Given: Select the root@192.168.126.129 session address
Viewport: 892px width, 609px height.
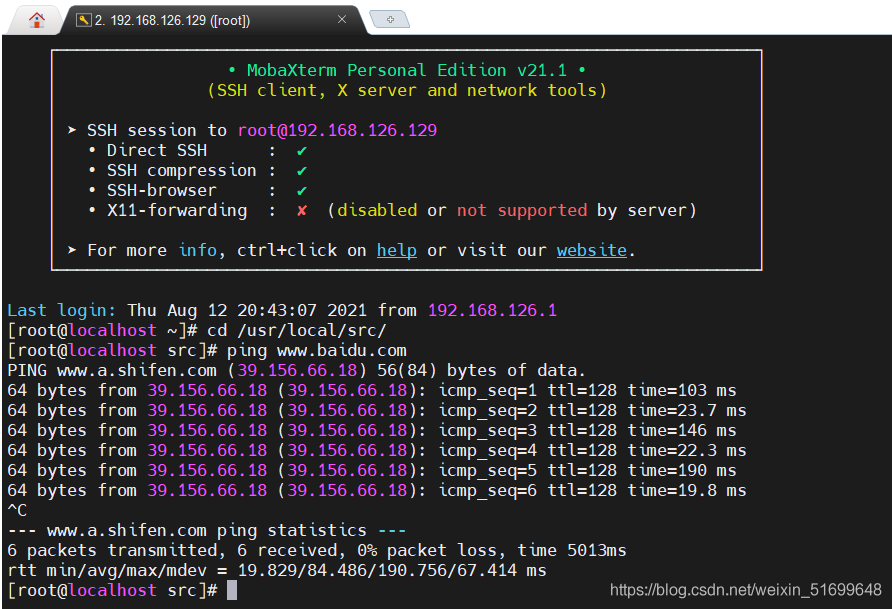Looking at the screenshot, I should point(337,130).
